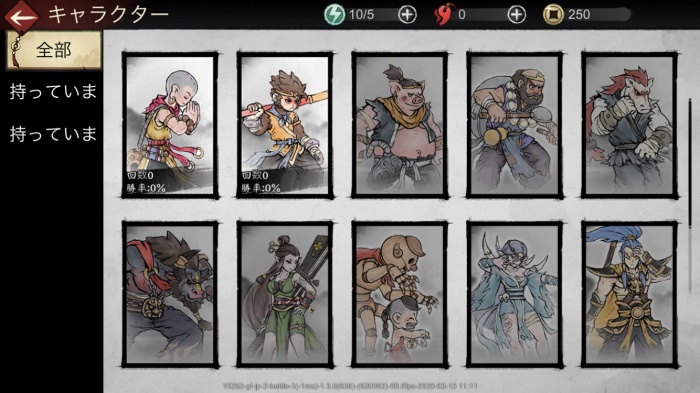Select the red-maned horse fighter card

pos(629,125)
